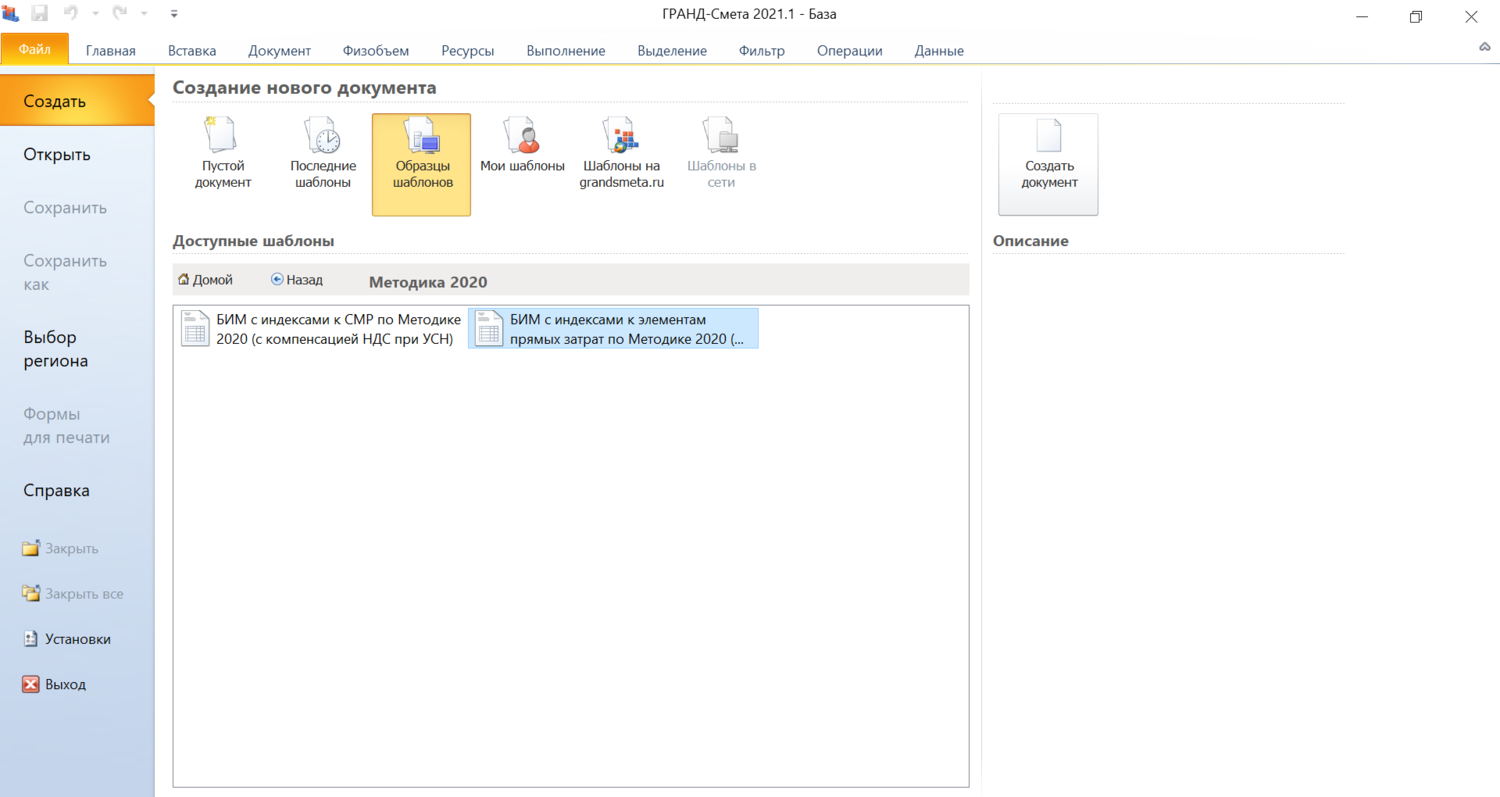Select template БИМ с индексами к СМР
Viewport: 1500px width, 797px height.
click(x=321, y=328)
